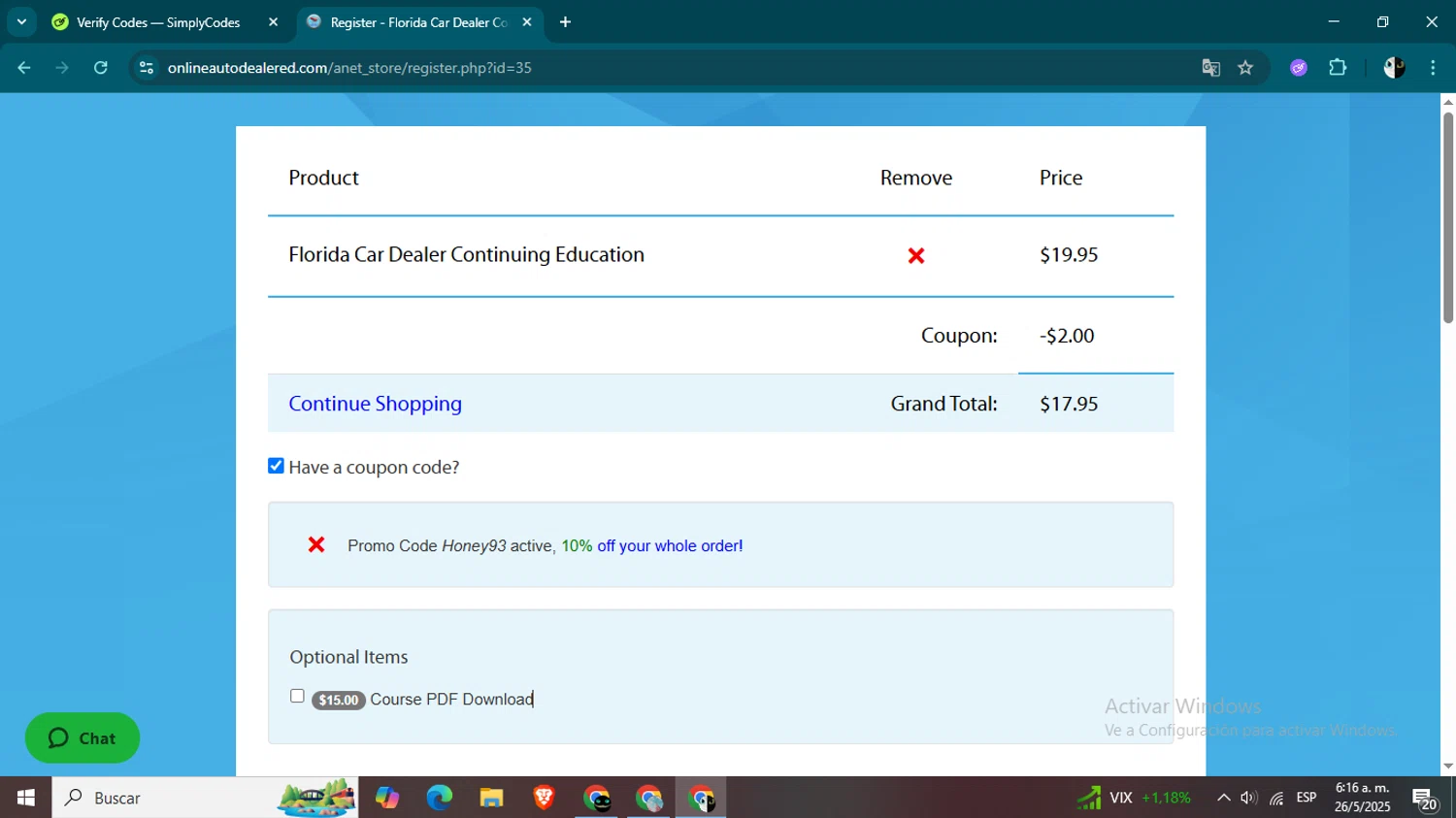This screenshot has width=1456, height=818.
Task: Click the -$2.00 coupon amount
Action: tap(1067, 336)
